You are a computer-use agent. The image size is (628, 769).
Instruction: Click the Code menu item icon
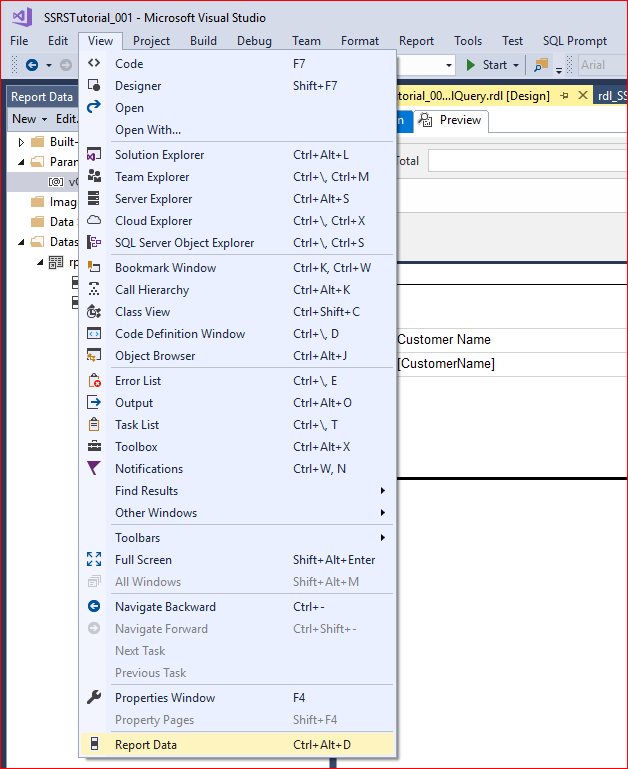(94, 63)
